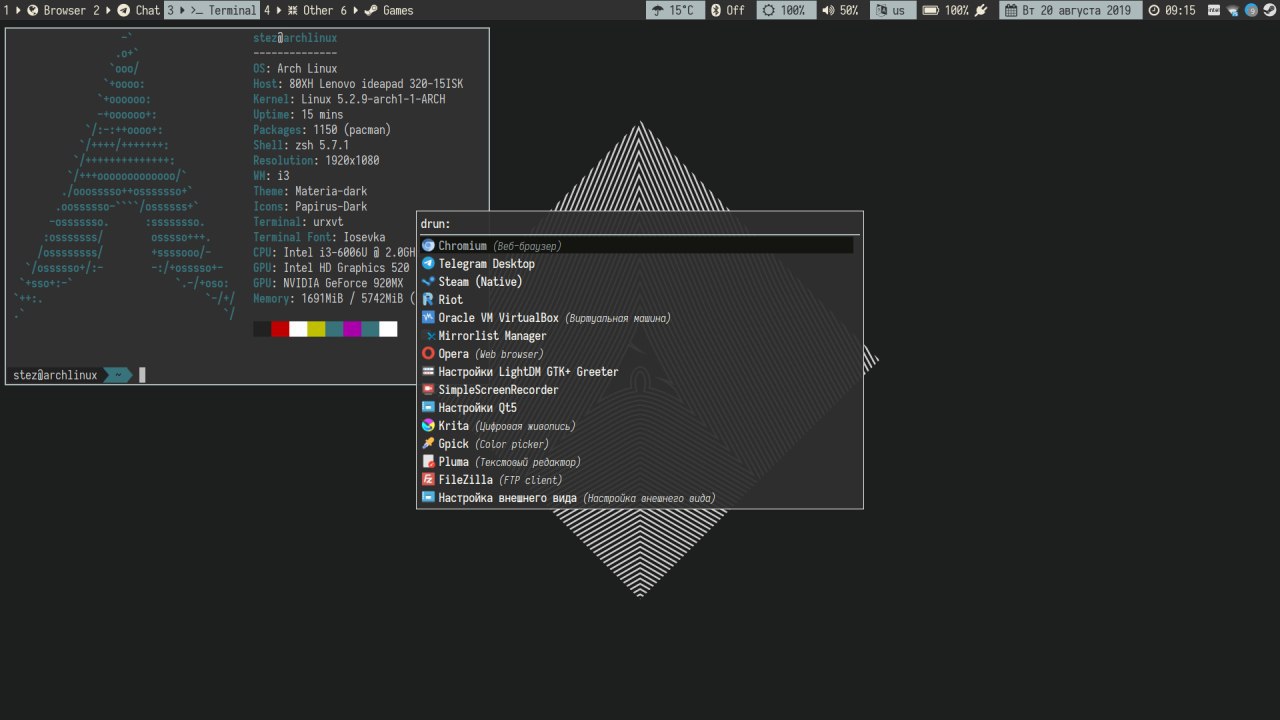Click the 'Packages: 1150 (pacman)' line
Screen dimensions: 1280x720
pos(322,130)
